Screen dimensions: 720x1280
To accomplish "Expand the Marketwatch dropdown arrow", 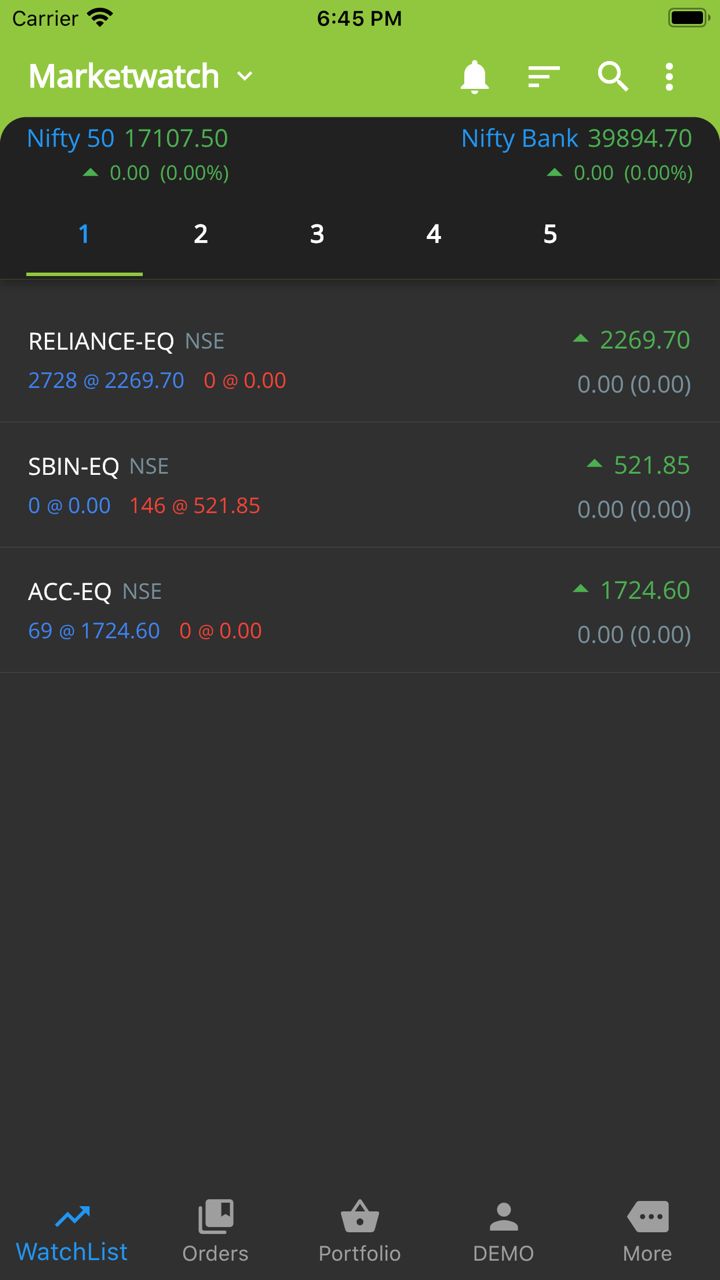I will (x=245, y=77).
